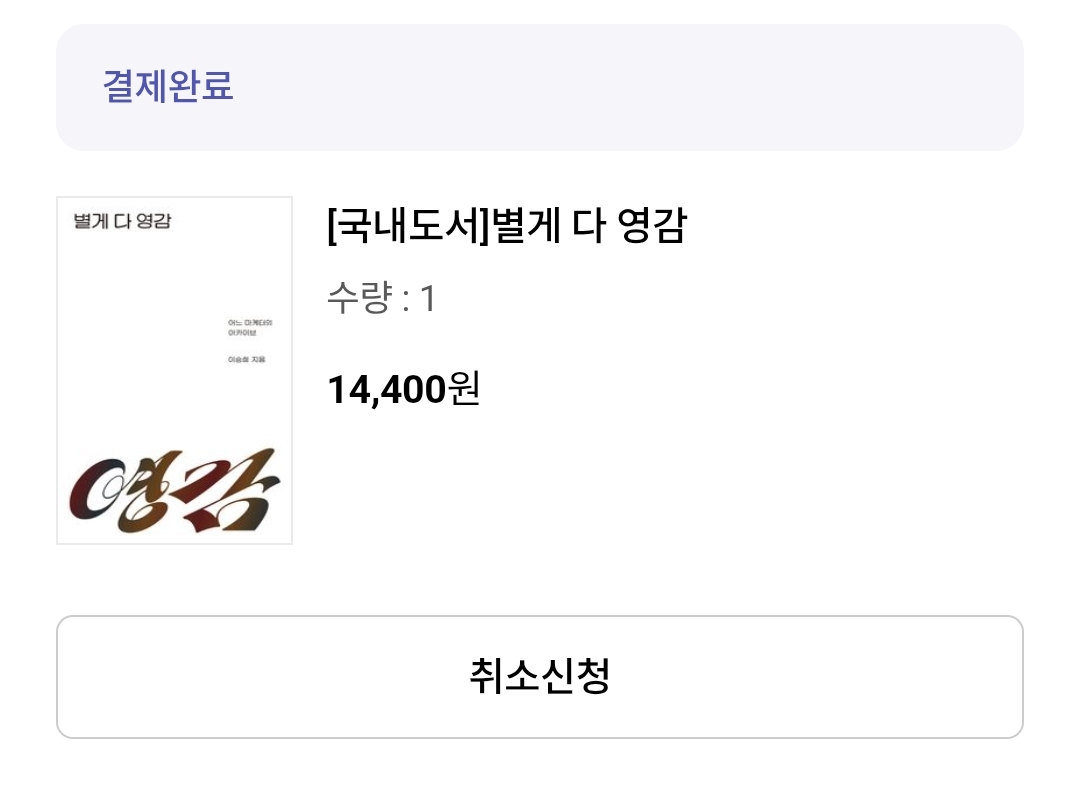Viewport: 1076px width, 792px height.
Task: Select the 수량 : 1 quantity line
Action: pyautogui.click(x=381, y=298)
